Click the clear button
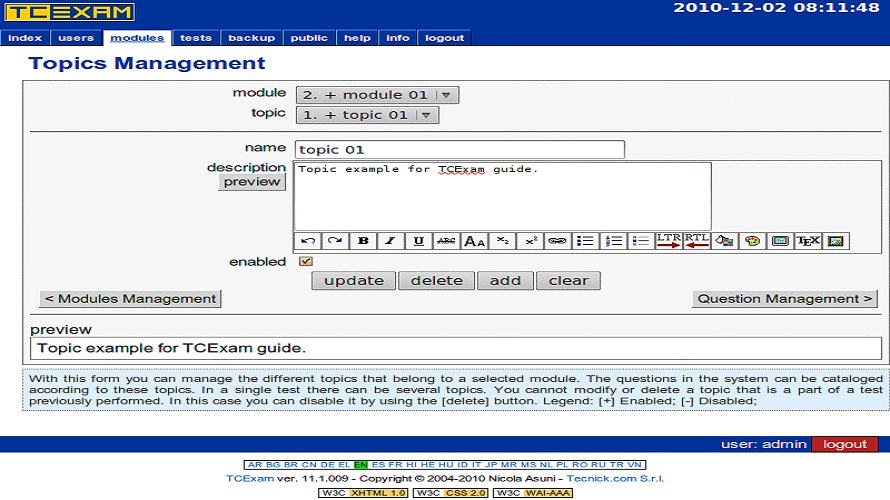The height and width of the screenshot is (500, 890). (x=568, y=280)
